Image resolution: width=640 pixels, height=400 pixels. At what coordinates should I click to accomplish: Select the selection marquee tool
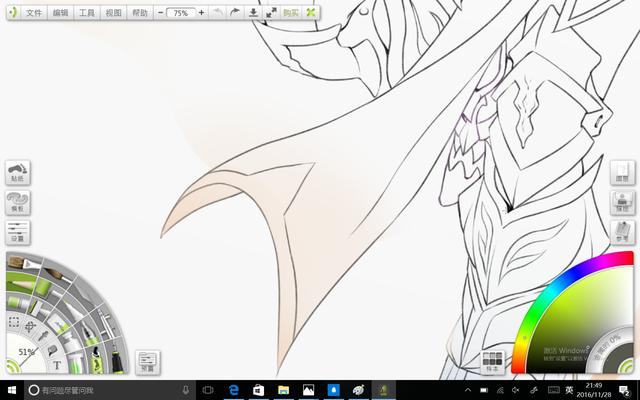click(x=14, y=322)
